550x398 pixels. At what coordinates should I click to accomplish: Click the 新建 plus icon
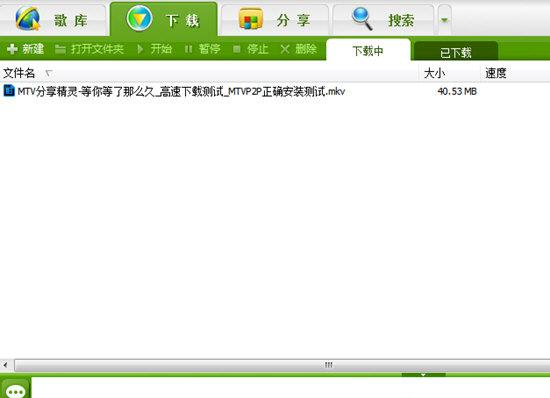(x=12, y=49)
